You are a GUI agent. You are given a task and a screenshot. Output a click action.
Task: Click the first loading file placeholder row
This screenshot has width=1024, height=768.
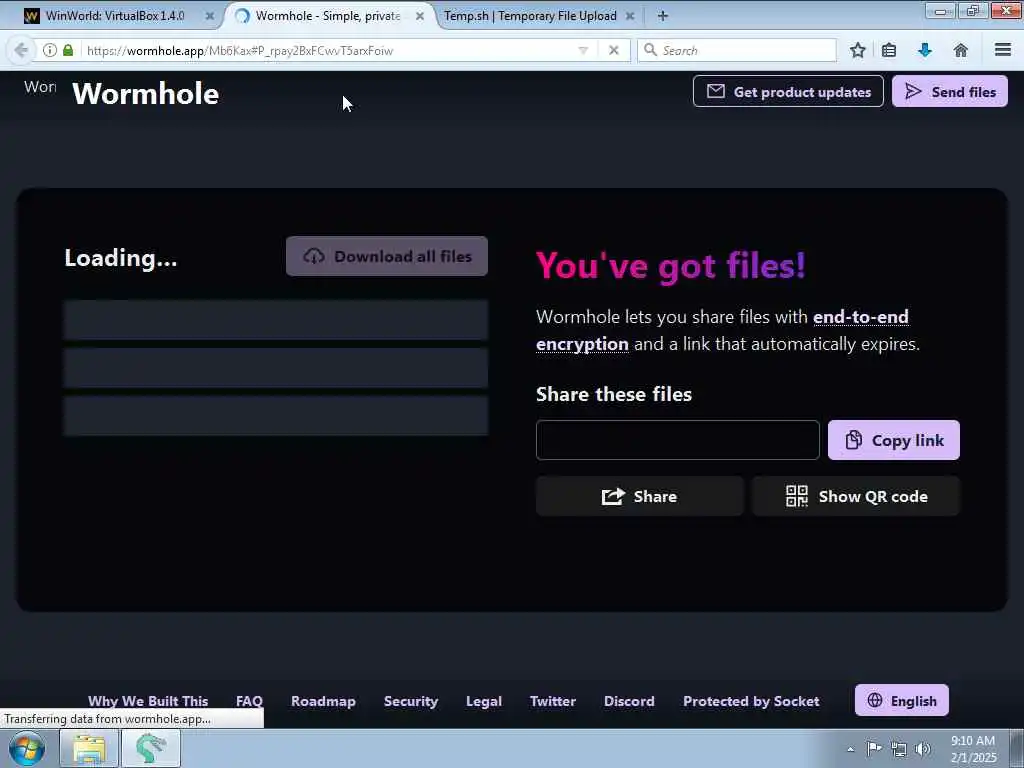coord(276,320)
